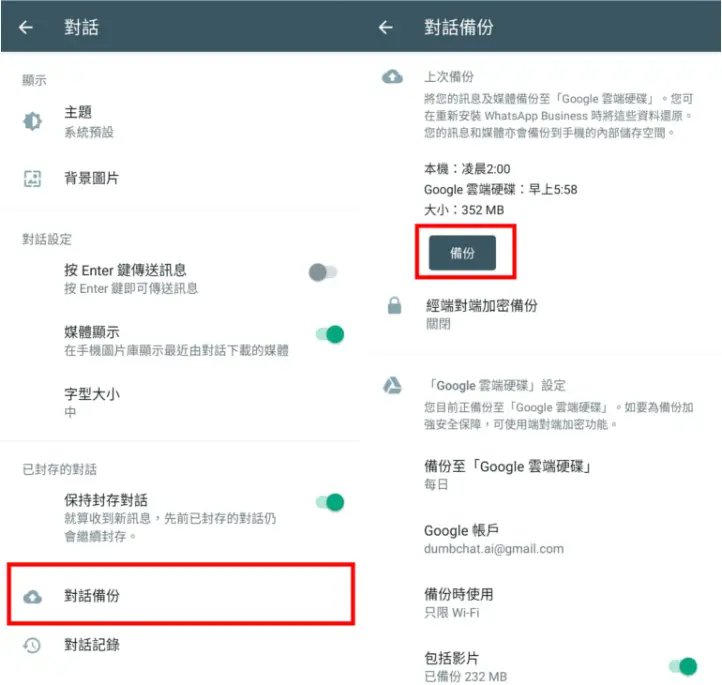
Task: Tap the 每日 backup frequency value
Action: [x=436, y=484]
